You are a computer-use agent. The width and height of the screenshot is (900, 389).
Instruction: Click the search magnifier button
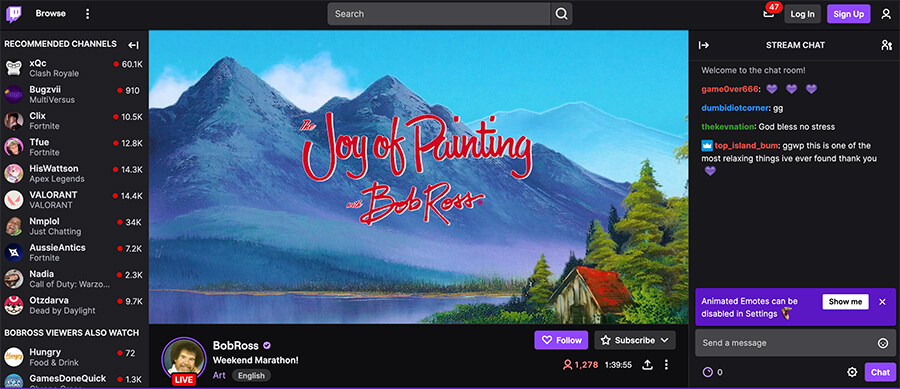tap(561, 14)
